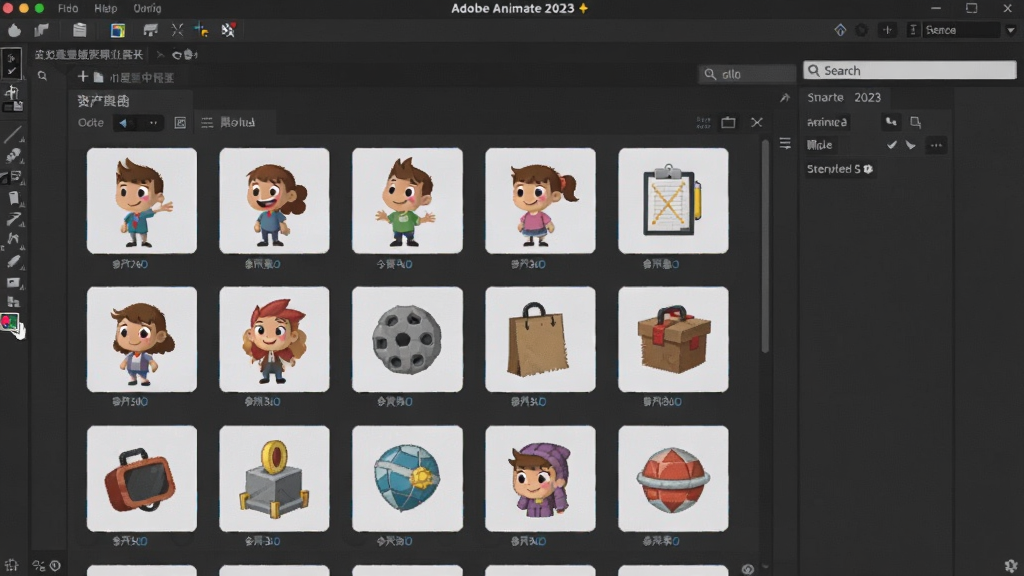Image resolution: width=1024 pixels, height=576 pixels.
Task: Click the bottom-left frame icon
Action: point(11,566)
